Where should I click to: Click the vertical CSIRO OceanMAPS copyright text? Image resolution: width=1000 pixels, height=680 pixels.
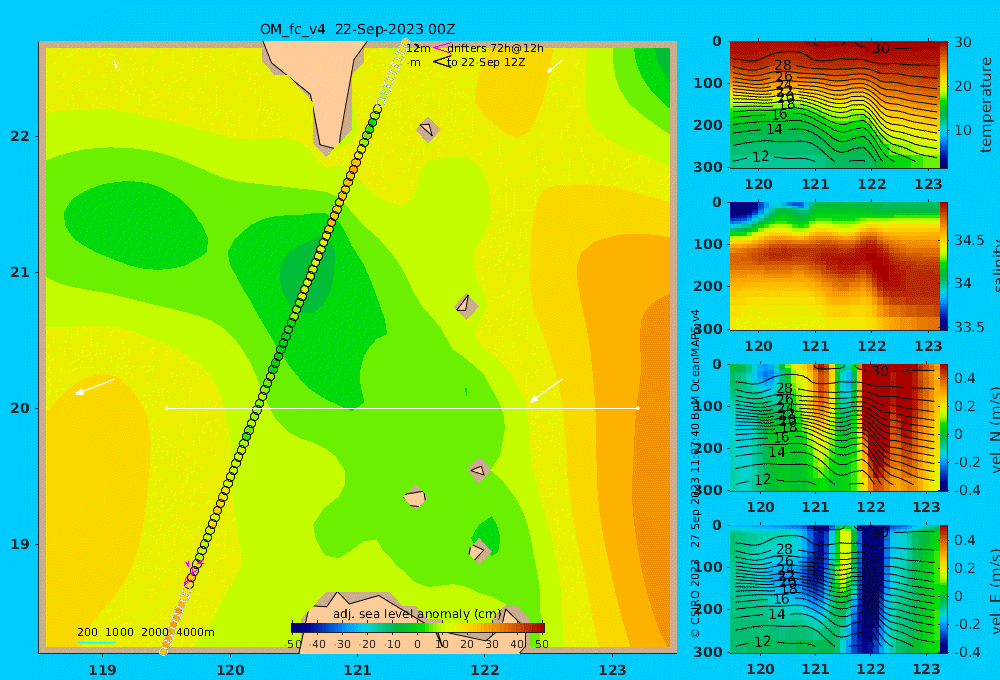pos(695,473)
